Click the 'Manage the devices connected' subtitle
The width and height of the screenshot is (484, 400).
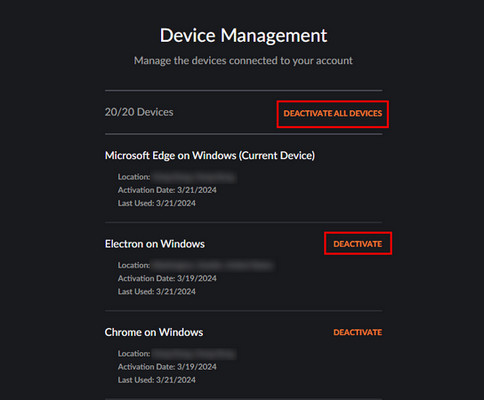(243, 61)
